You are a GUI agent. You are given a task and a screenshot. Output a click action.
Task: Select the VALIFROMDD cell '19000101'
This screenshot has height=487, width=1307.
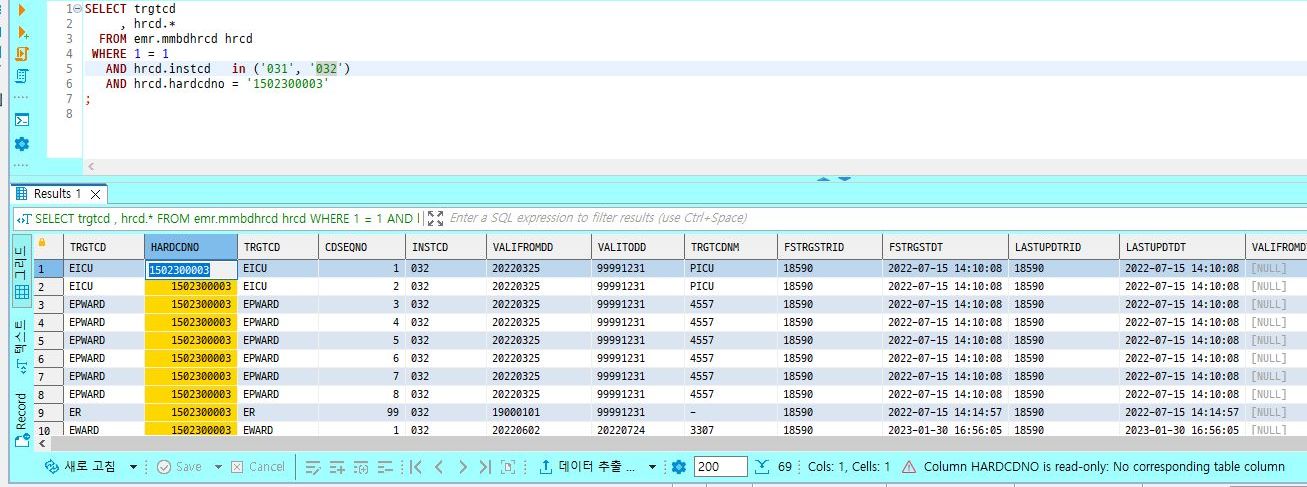pyautogui.click(x=538, y=412)
